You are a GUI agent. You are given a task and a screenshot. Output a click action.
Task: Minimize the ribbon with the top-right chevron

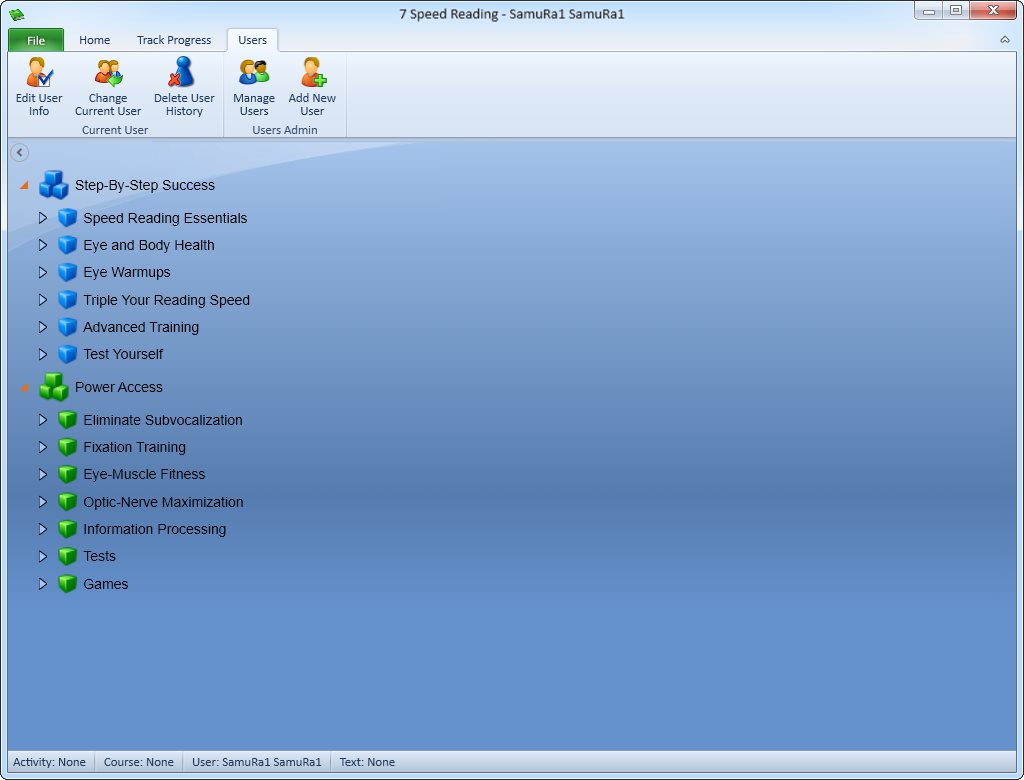(1004, 40)
